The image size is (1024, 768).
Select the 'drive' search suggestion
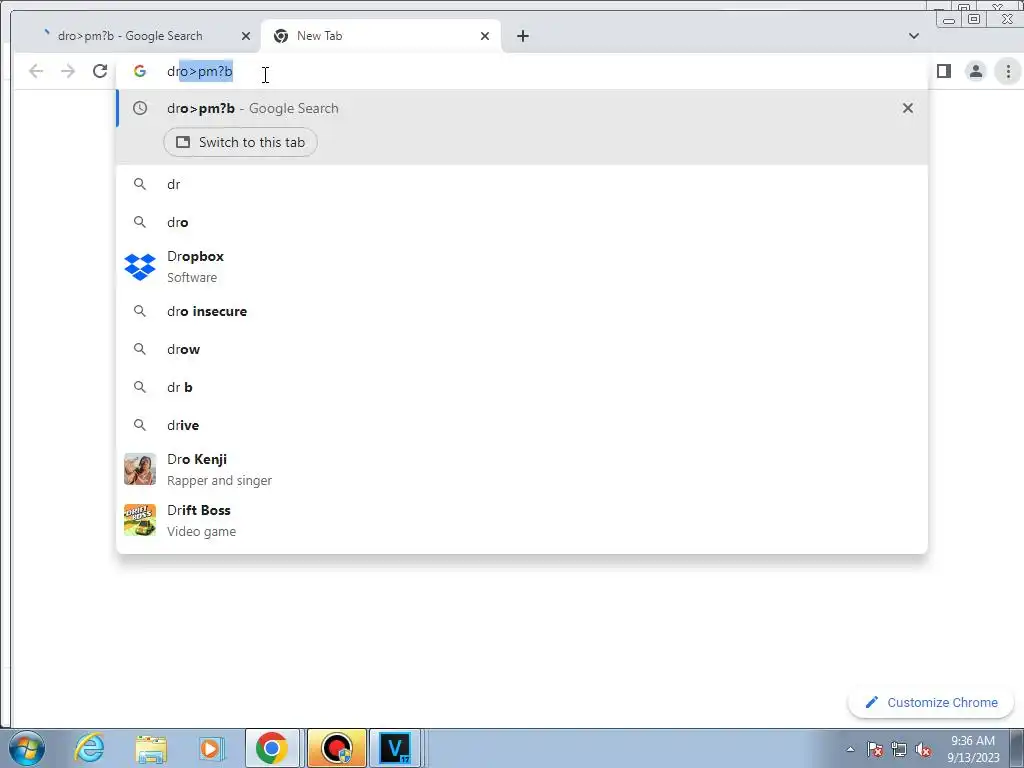pyautogui.click(x=522, y=425)
